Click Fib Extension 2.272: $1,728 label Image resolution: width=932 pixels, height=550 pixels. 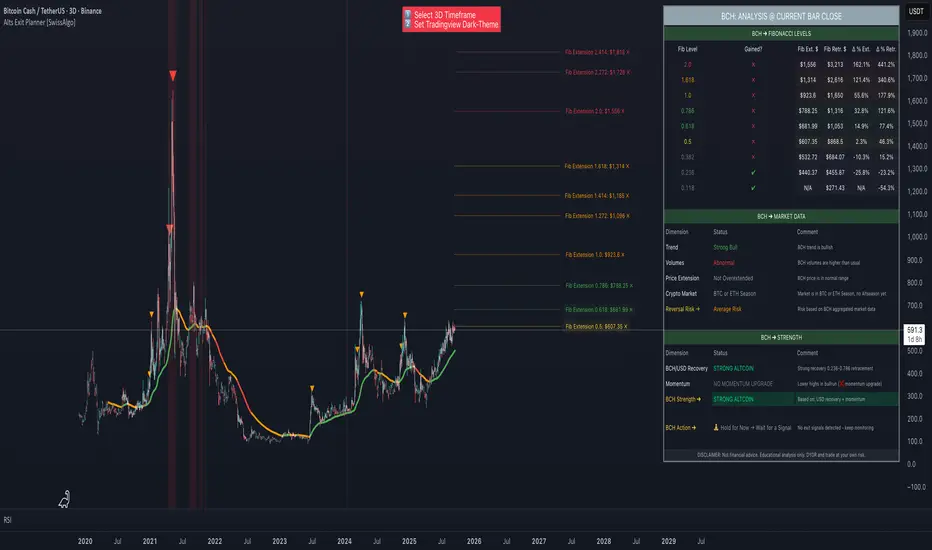[x=597, y=73]
